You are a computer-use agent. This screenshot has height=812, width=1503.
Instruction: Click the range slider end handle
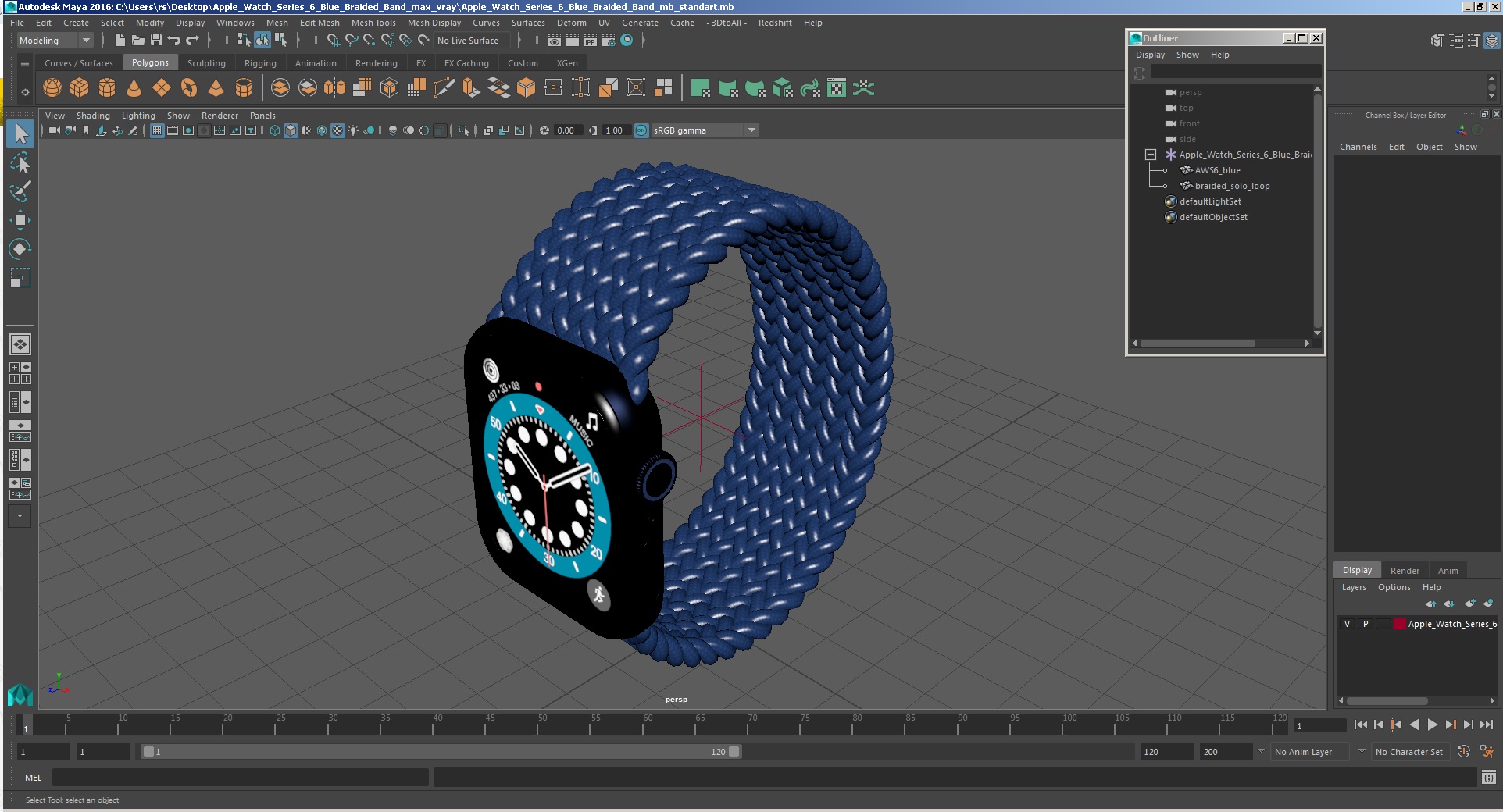click(x=734, y=752)
